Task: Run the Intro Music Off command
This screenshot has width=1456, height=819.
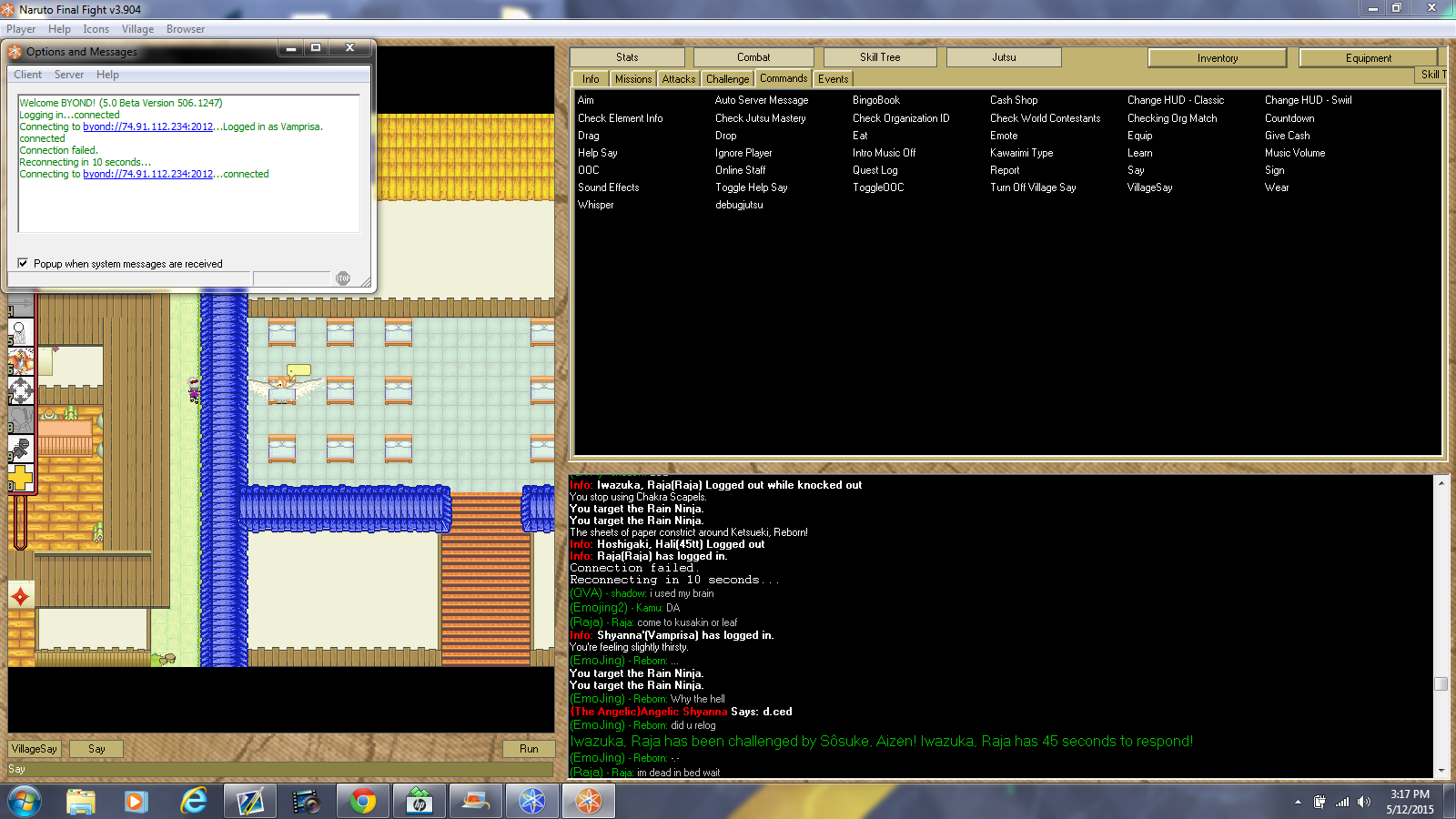Action: click(885, 153)
